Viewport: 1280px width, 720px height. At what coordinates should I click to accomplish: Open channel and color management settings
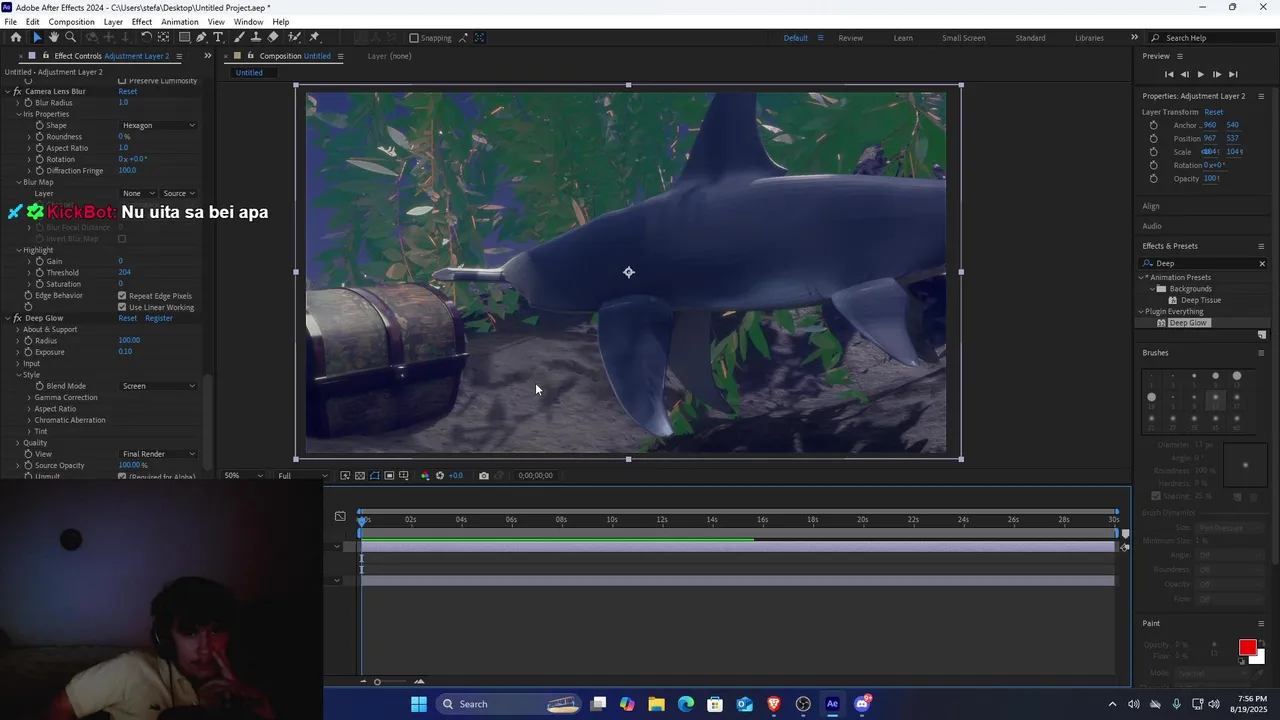click(425, 476)
